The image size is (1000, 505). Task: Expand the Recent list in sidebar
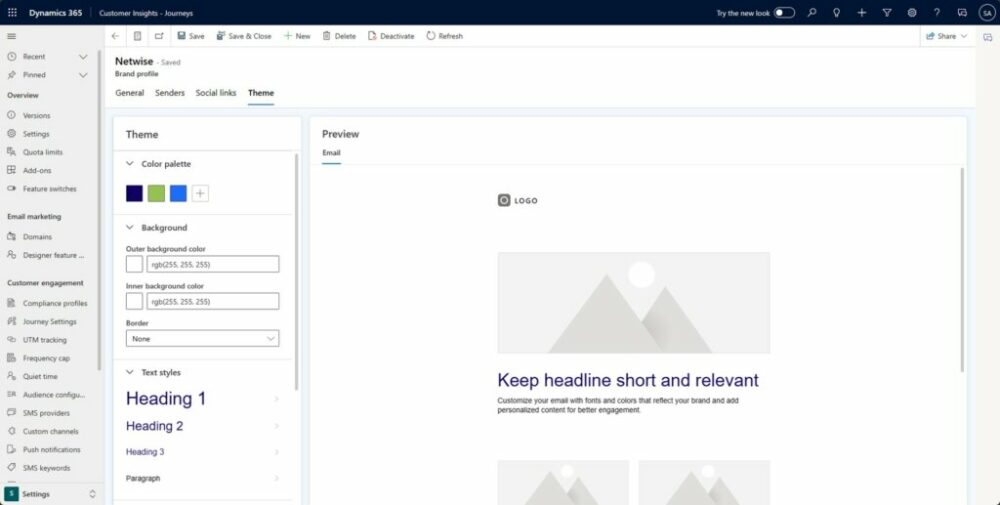[x=55, y=57]
